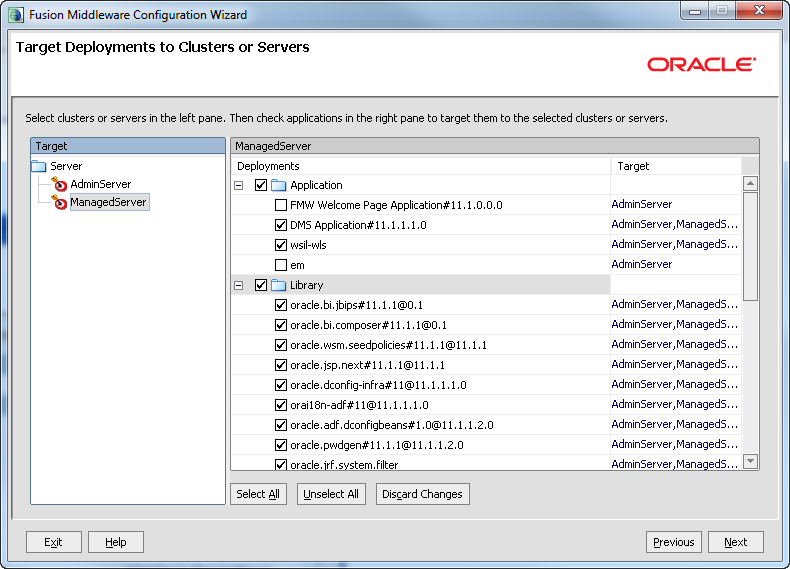Click the 'oracle.pwdgen#11.1.1@11.1.1.2.0' row text
The height and width of the screenshot is (569, 790).
point(377,445)
